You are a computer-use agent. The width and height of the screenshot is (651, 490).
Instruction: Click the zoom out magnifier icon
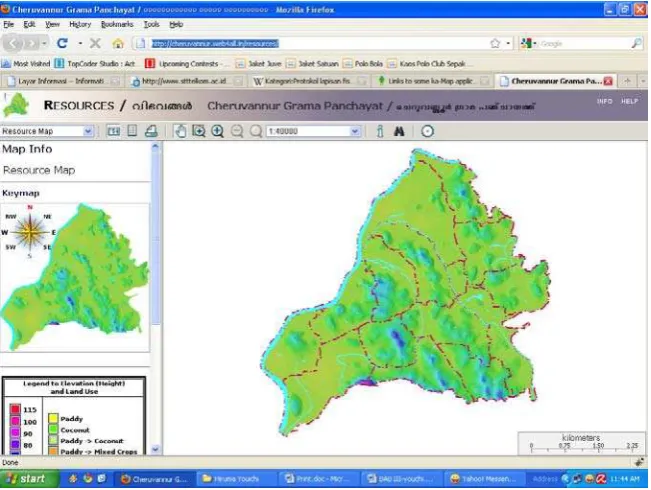tap(237, 132)
